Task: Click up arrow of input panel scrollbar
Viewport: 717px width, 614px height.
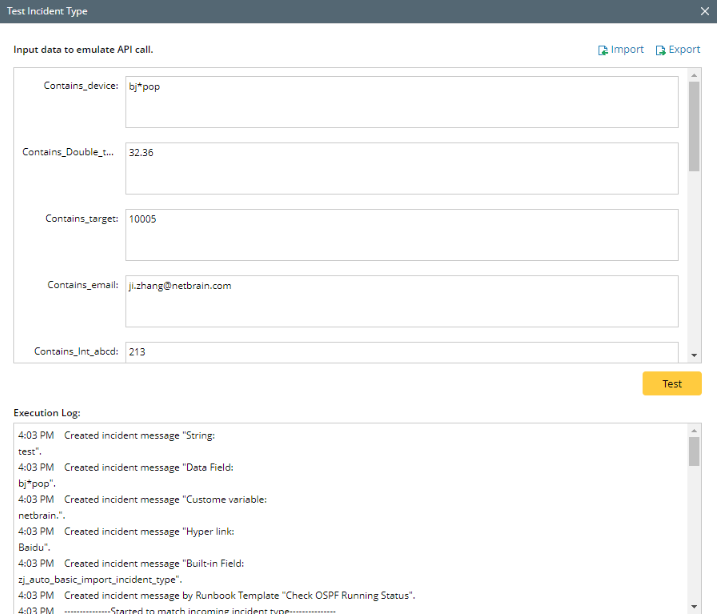Action: pos(694,75)
